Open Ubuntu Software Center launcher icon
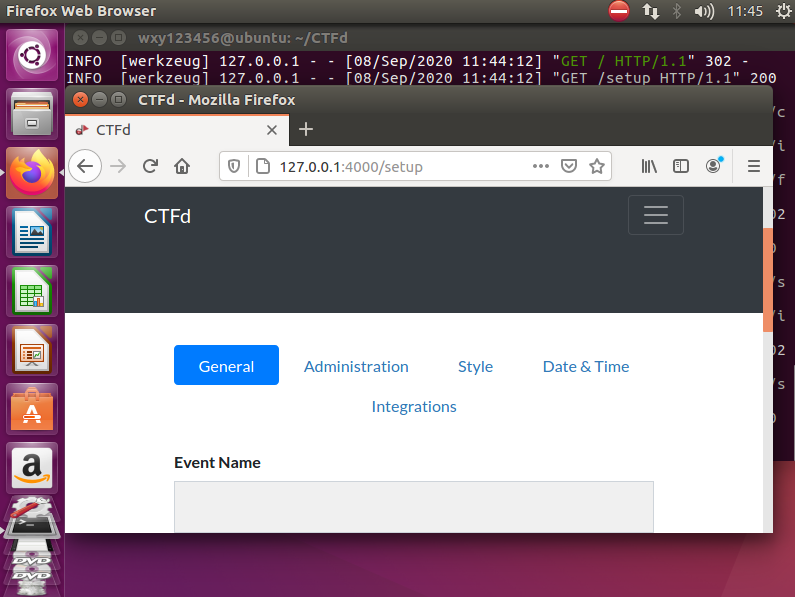Screen dimensions: 795x597 tap(32, 409)
